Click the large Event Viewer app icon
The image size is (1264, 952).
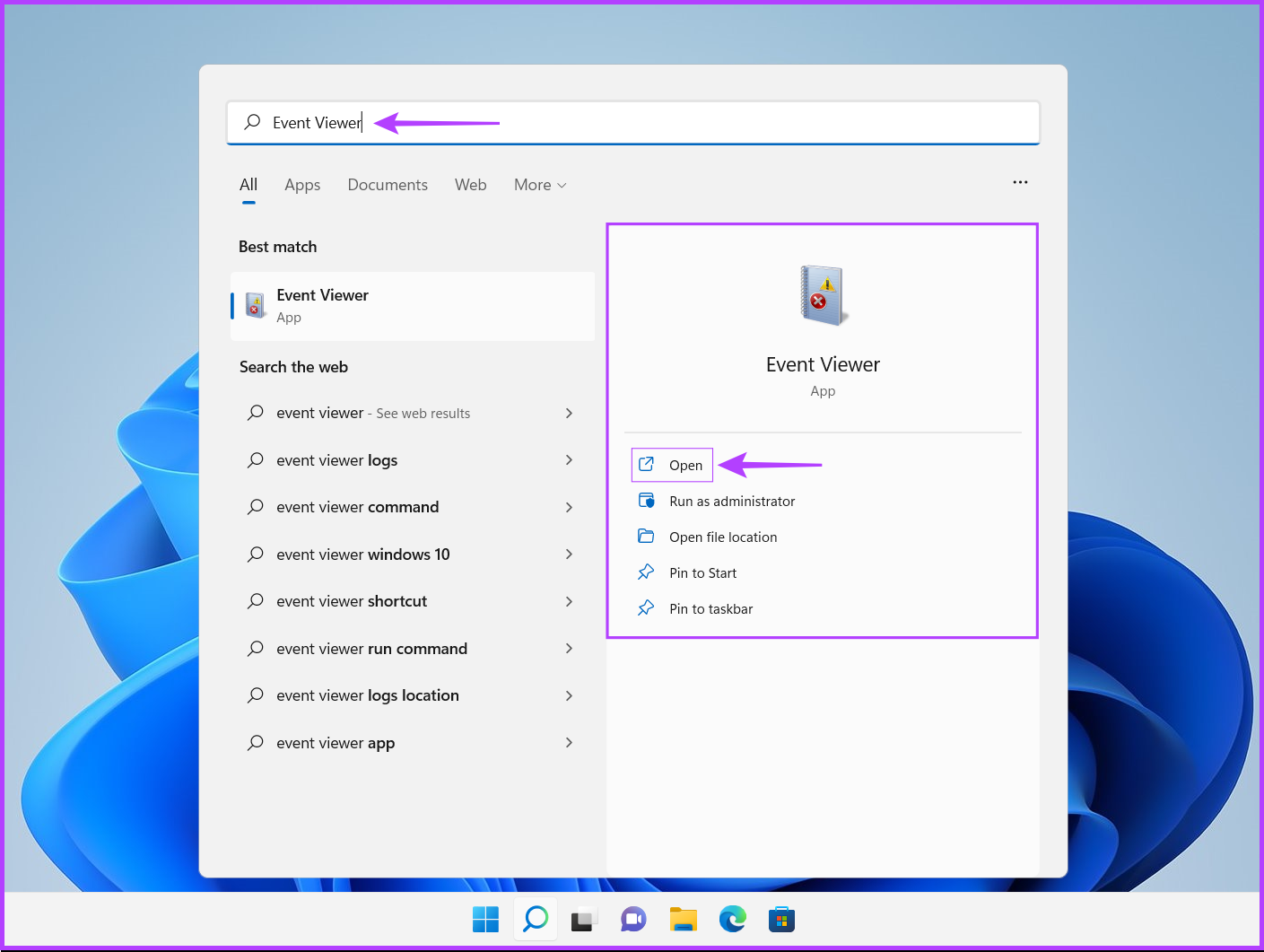click(822, 294)
